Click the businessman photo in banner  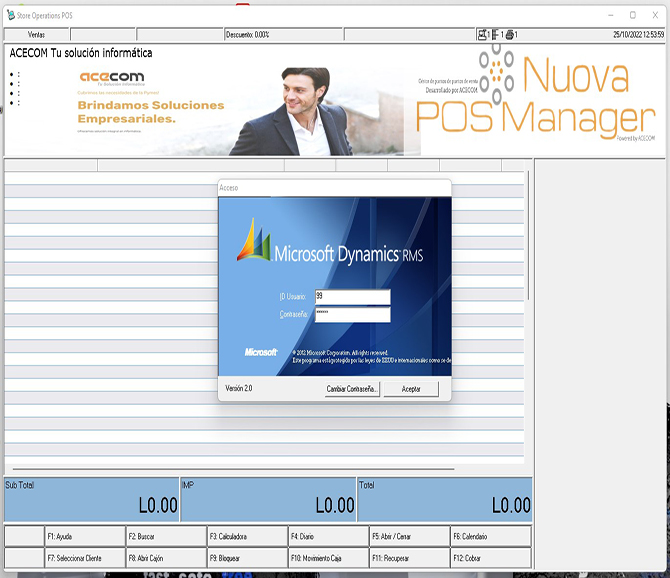point(293,111)
